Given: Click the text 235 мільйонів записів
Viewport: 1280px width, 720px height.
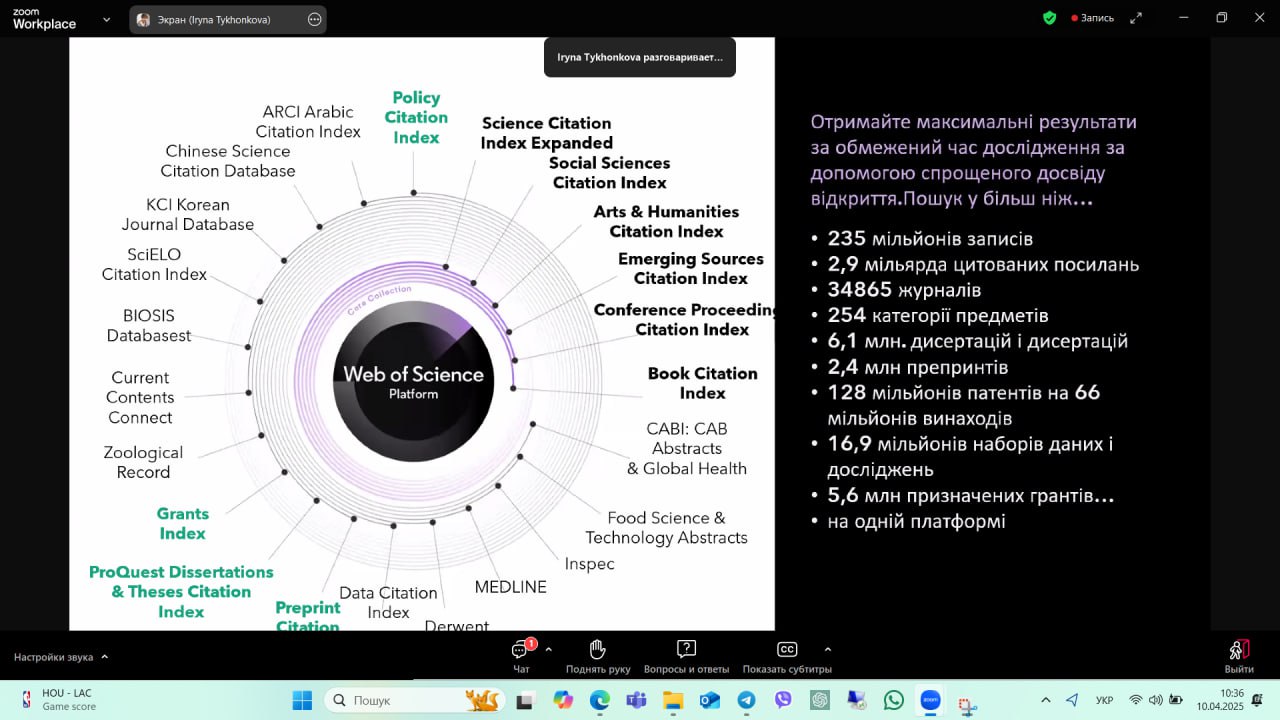Looking at the screenshot, I should pos(930,239).
